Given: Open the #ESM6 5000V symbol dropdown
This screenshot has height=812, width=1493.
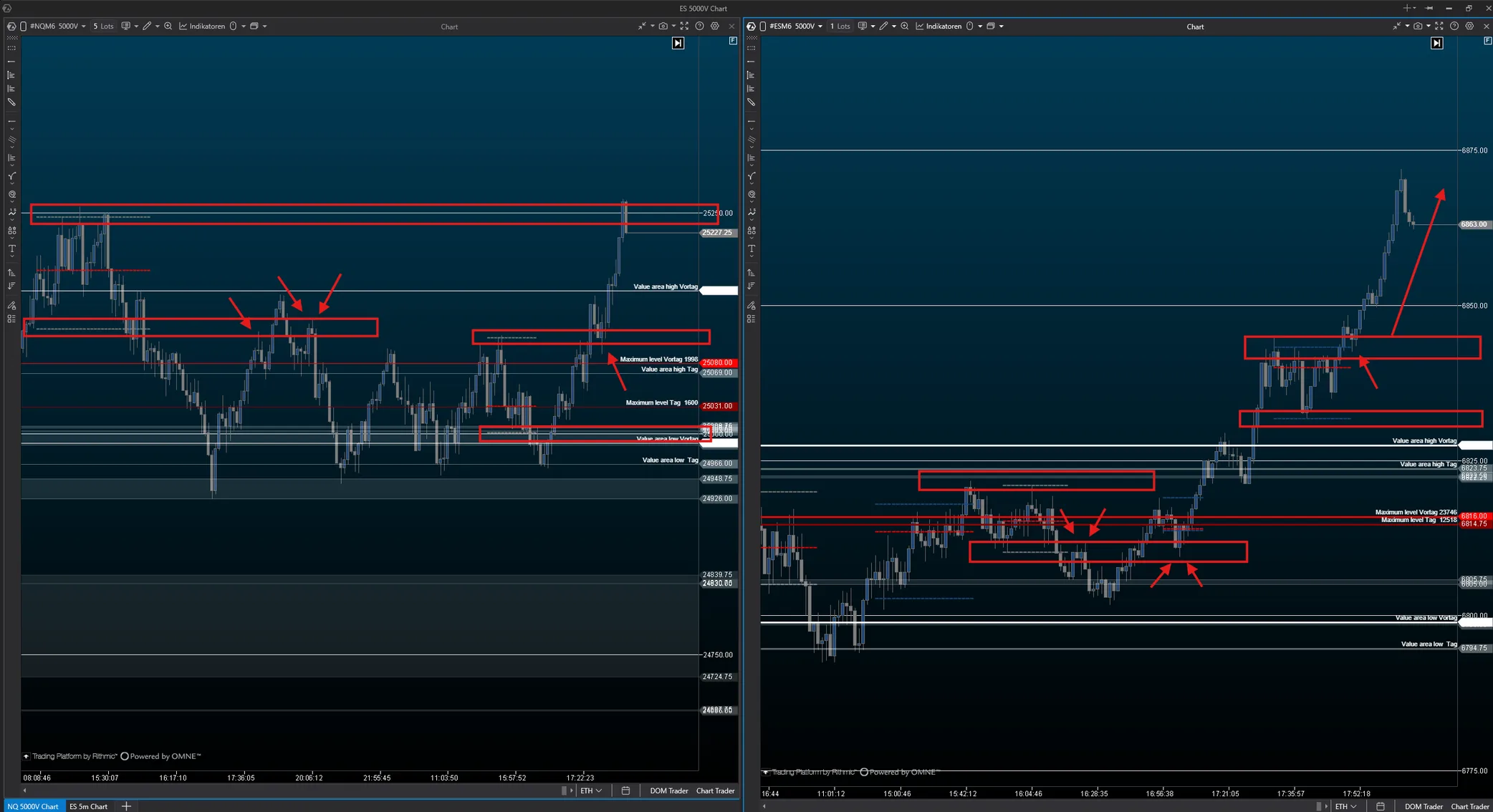Looking at the screenshot, I should (x=796, y=26).
